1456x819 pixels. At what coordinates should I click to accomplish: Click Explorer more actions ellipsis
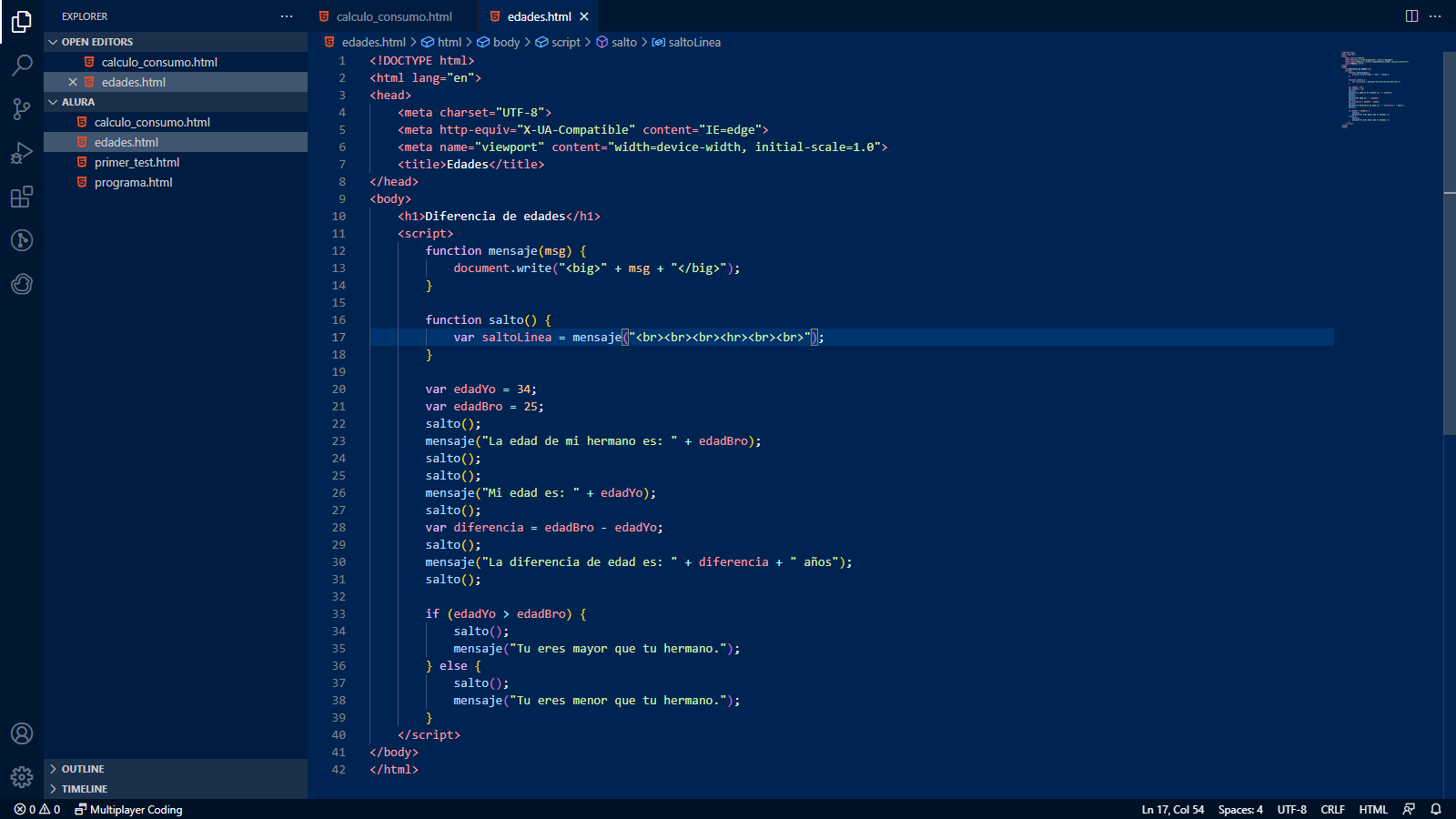287,16
